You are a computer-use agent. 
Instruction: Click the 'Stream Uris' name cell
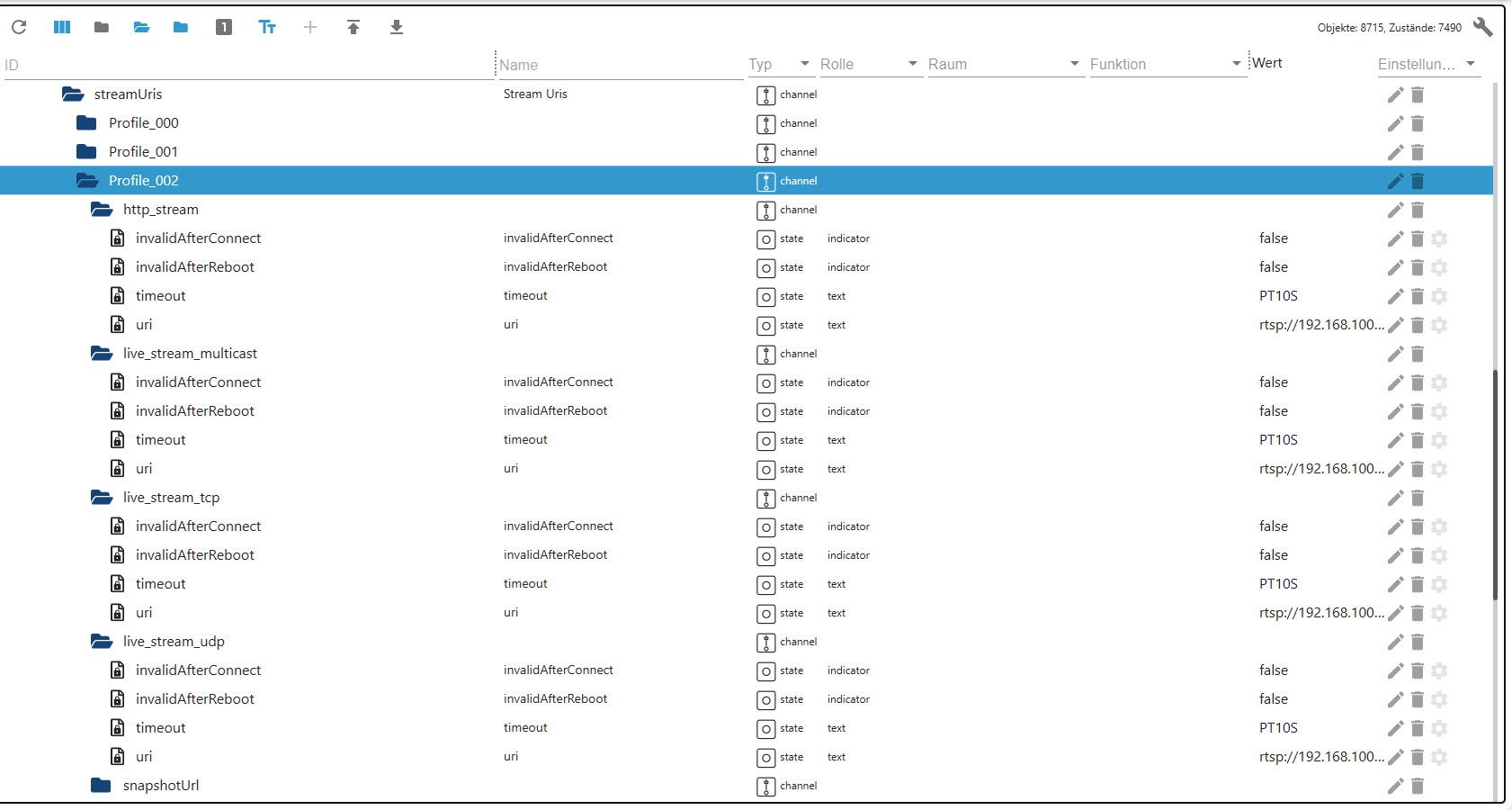pyautogui.click(x=535, y=94)
